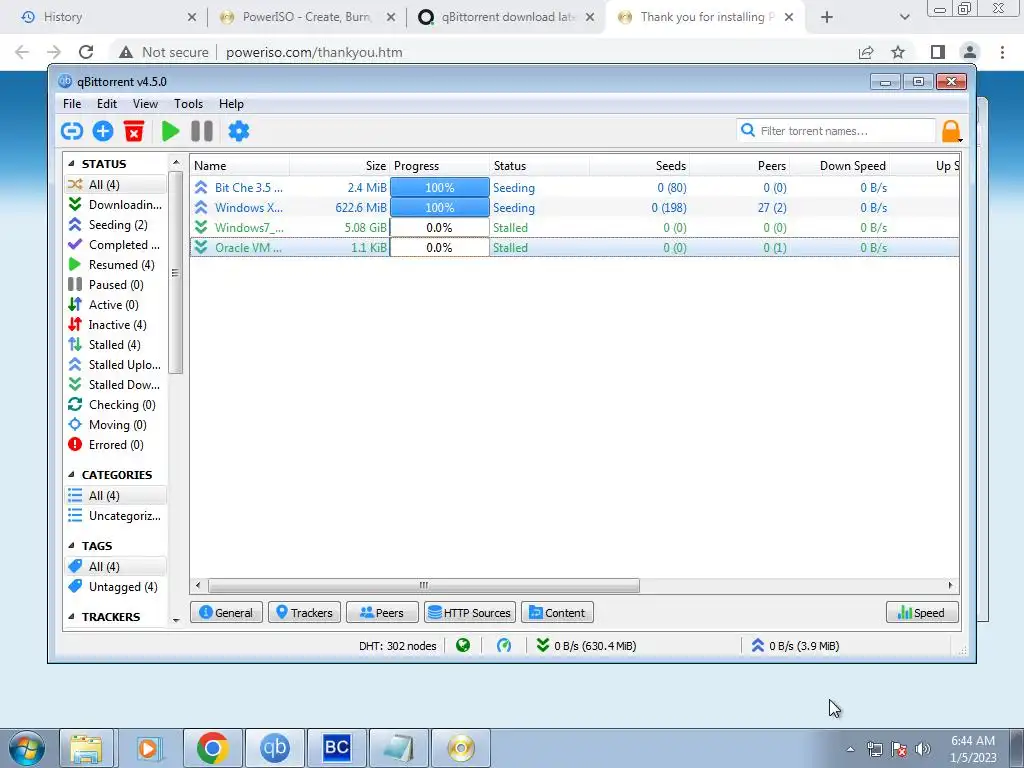1024x768 pixels.
Task: Click the BC taskbar icon
Action: click(336, 748)
